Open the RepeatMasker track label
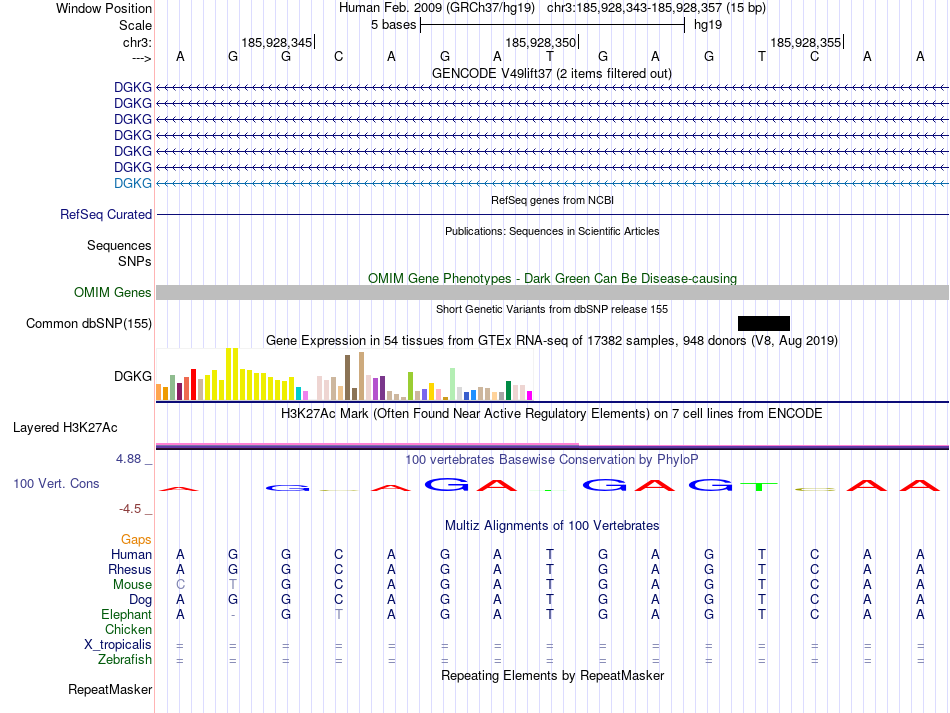Viewport: 950px width, 713px height. coord(110,689)
